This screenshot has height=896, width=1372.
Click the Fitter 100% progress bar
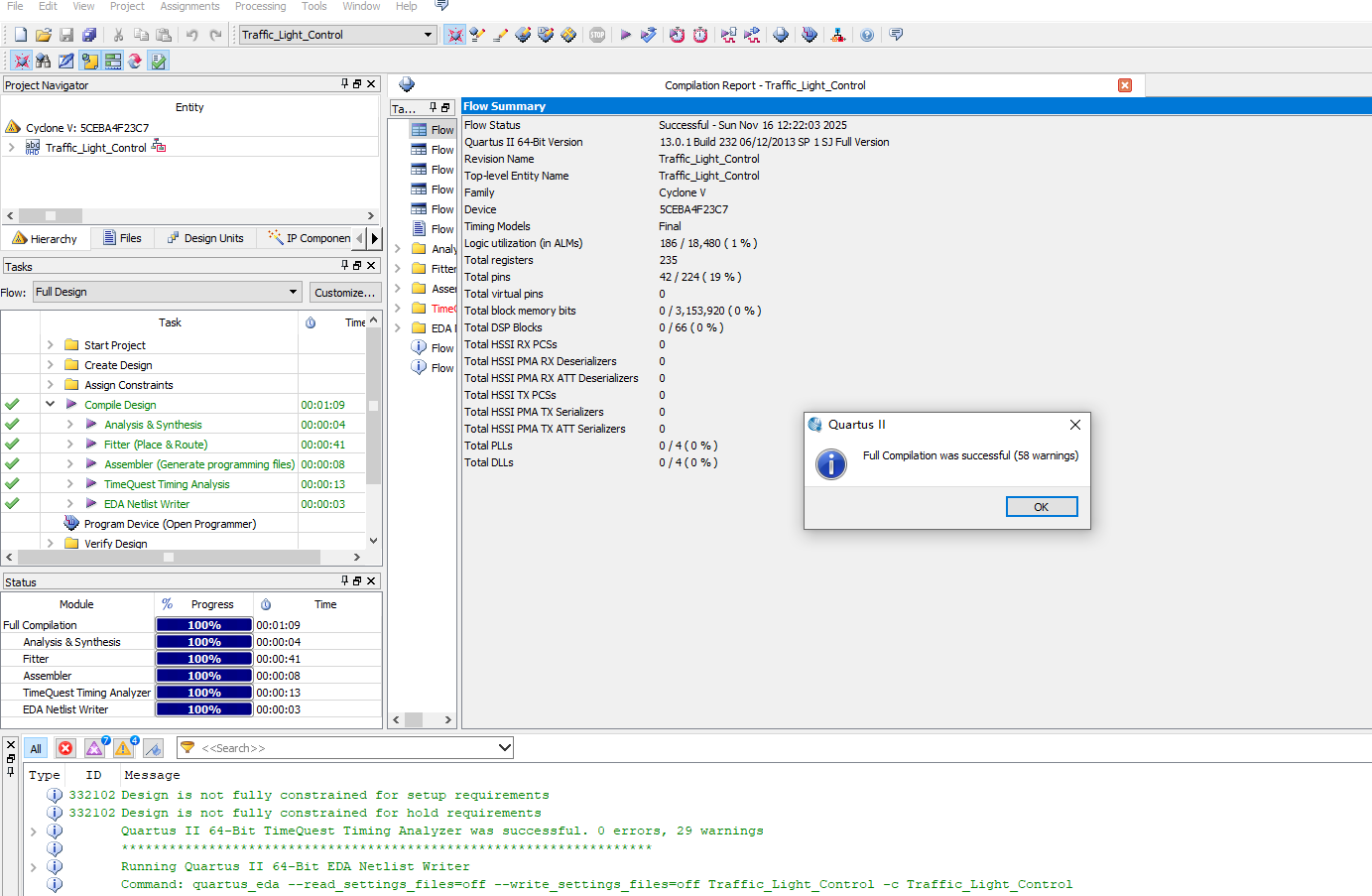(204, 659)
